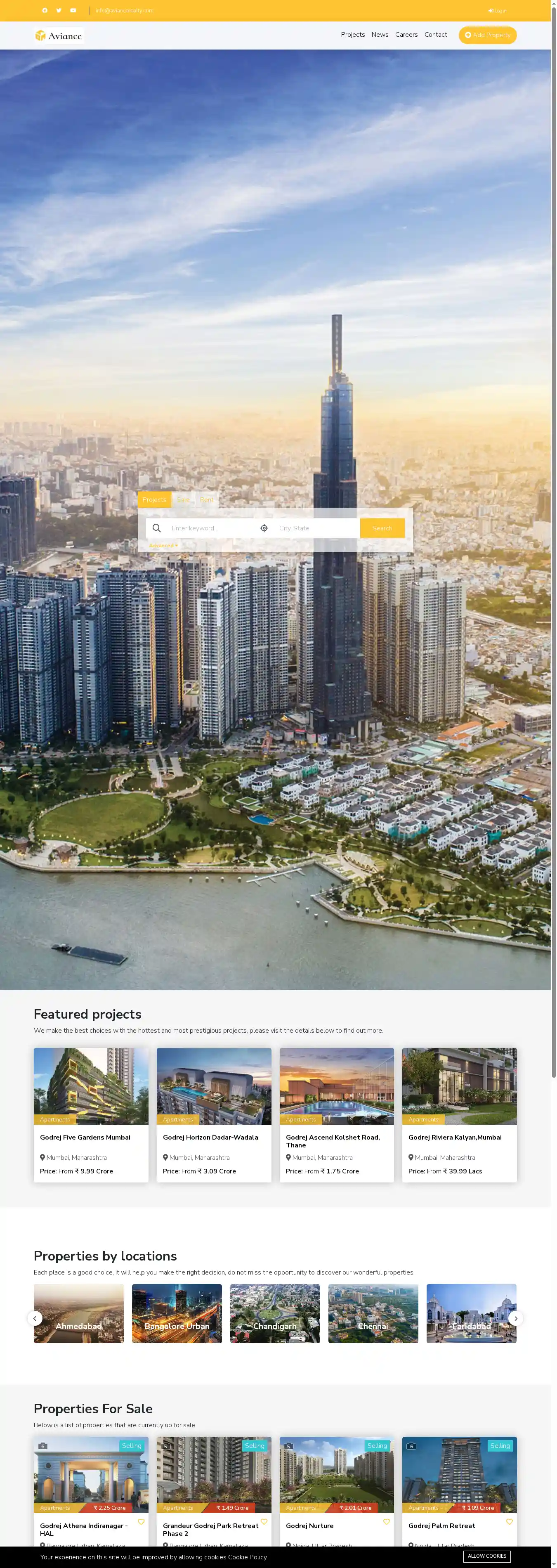Click the location crosshair icon
The image size is (557, 1568).
pos(264,528)
